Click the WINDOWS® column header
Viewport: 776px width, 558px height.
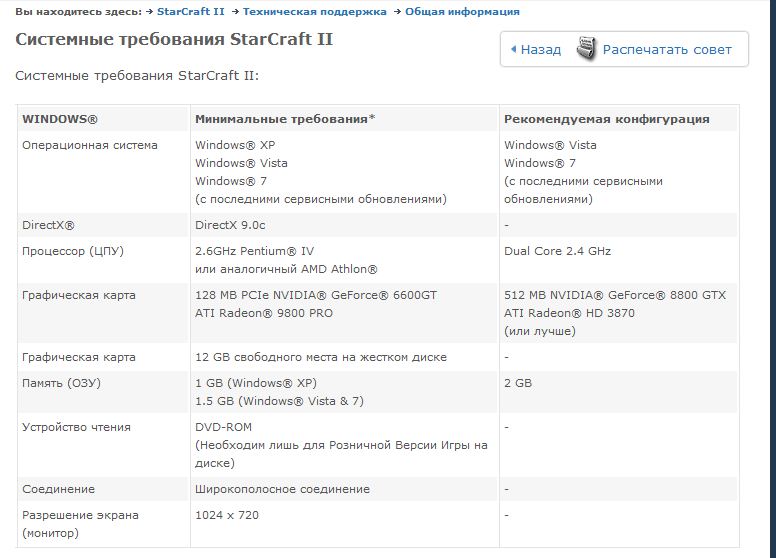[60, 119]
